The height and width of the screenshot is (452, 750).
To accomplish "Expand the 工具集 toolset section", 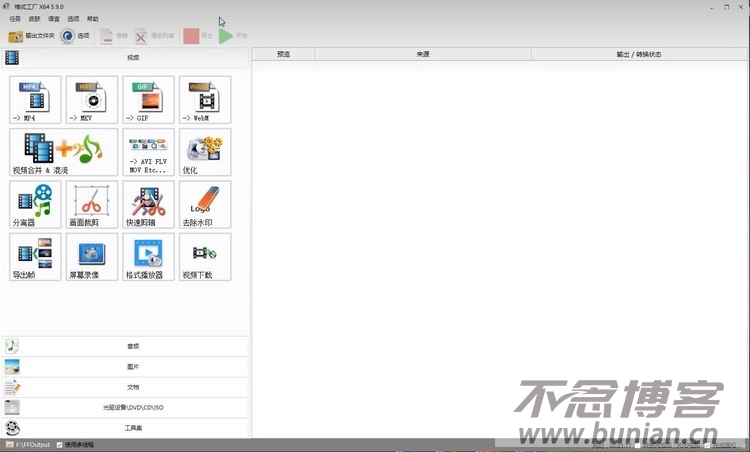I will 133,428.
